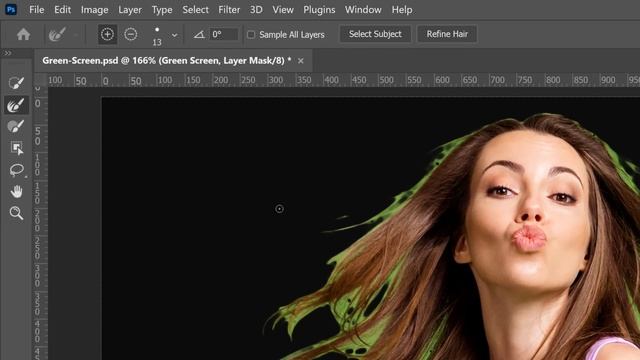Open the brush size 13 picker
640x360 pixels.
157,36
